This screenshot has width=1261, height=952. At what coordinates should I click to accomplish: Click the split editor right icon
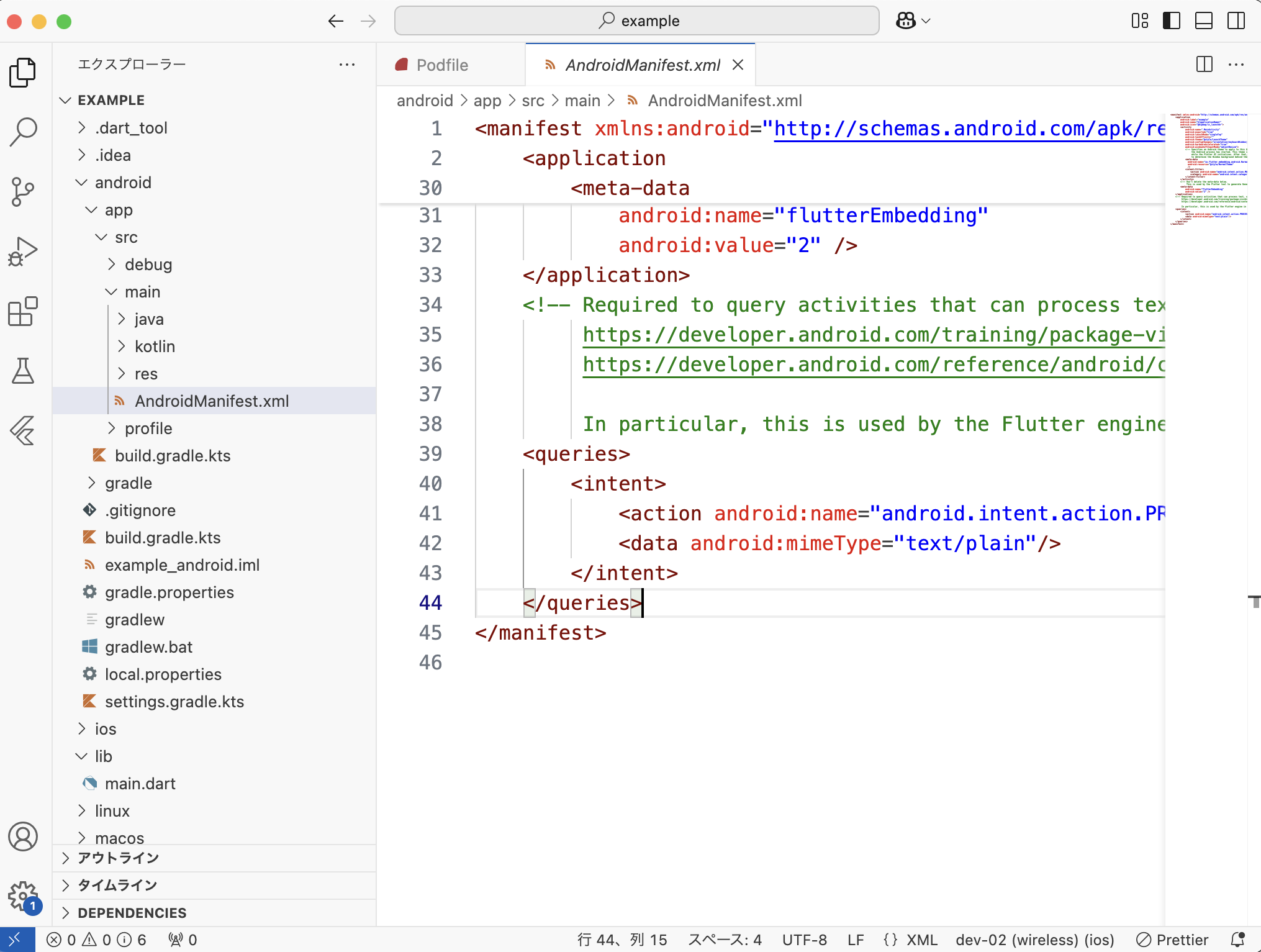click(x=1204, y=65)
